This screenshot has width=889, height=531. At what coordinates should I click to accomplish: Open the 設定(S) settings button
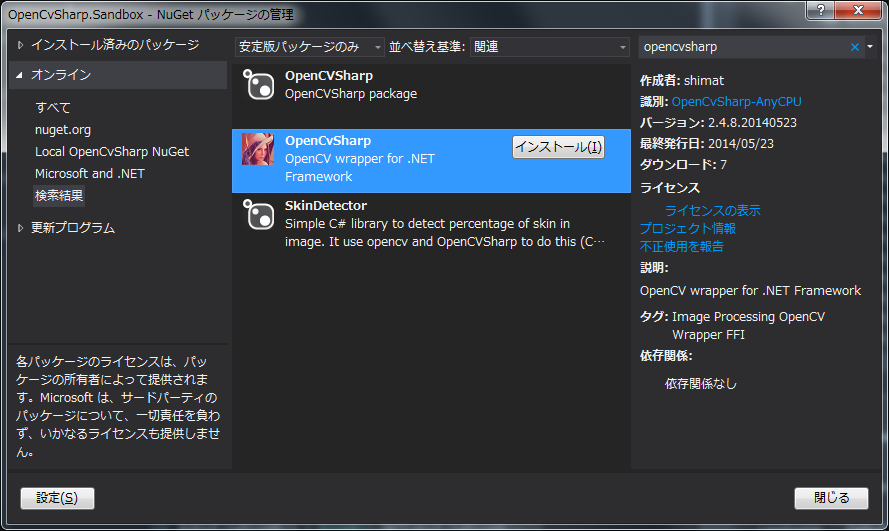click(x=57, y=498)
